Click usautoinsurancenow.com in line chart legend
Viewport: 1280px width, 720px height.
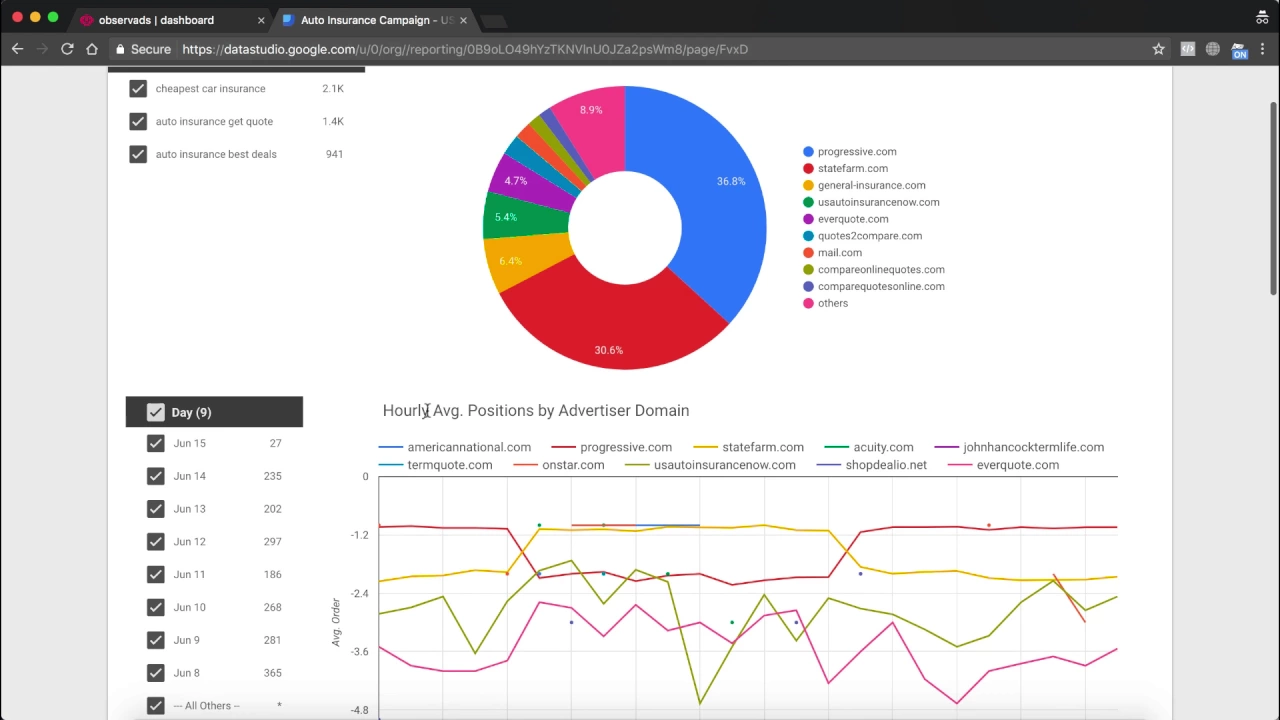tap(725, 465)
